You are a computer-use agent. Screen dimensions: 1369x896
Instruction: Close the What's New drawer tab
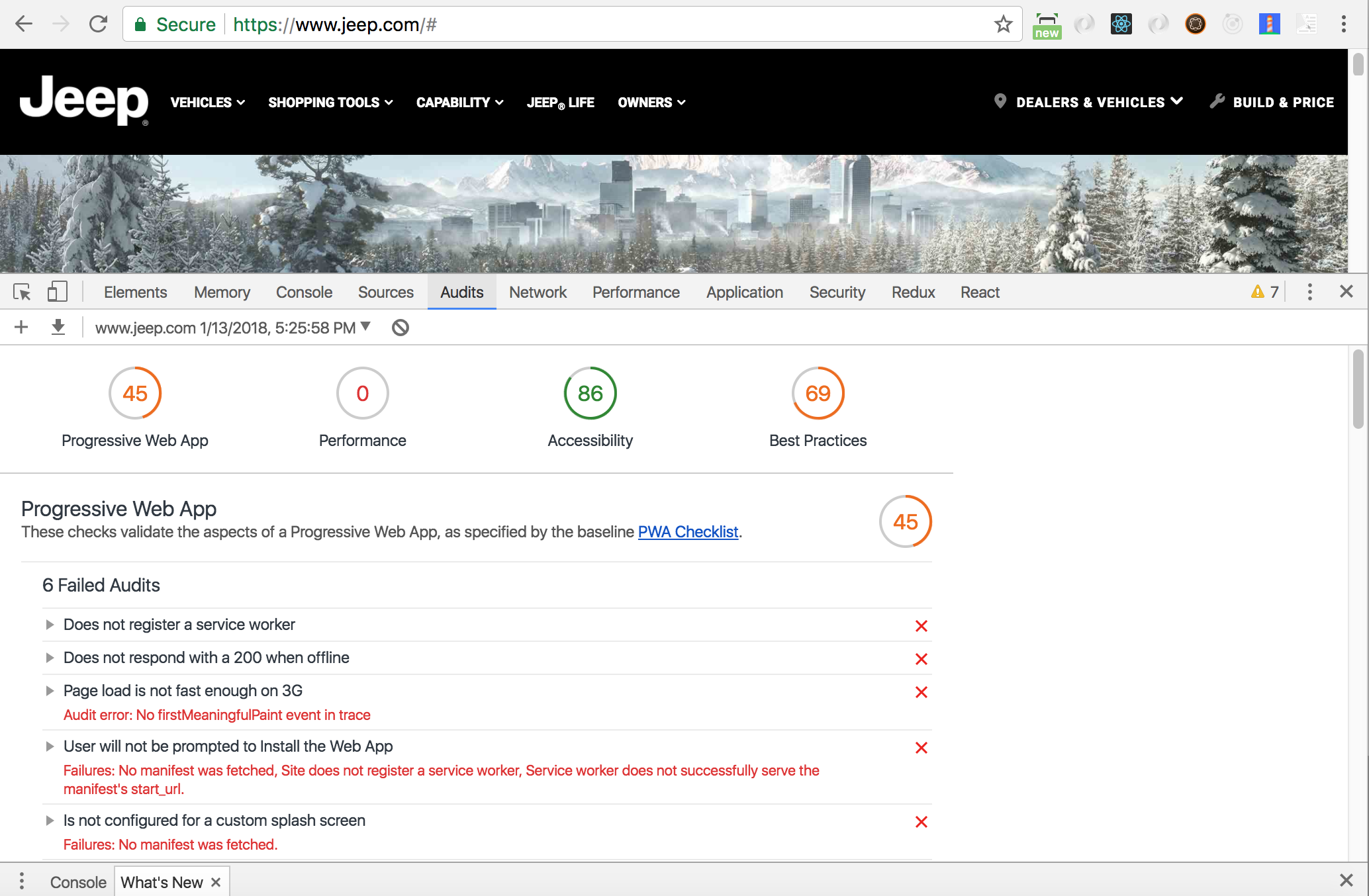[x=216, y=882]
